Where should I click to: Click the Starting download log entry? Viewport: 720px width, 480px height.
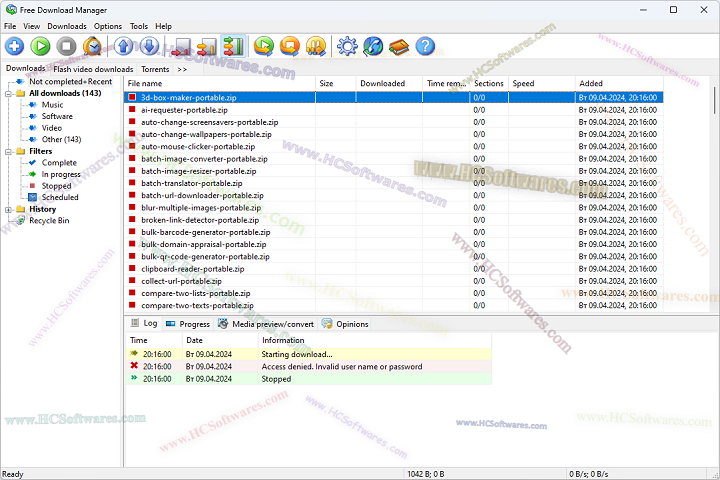pos(309,354)
